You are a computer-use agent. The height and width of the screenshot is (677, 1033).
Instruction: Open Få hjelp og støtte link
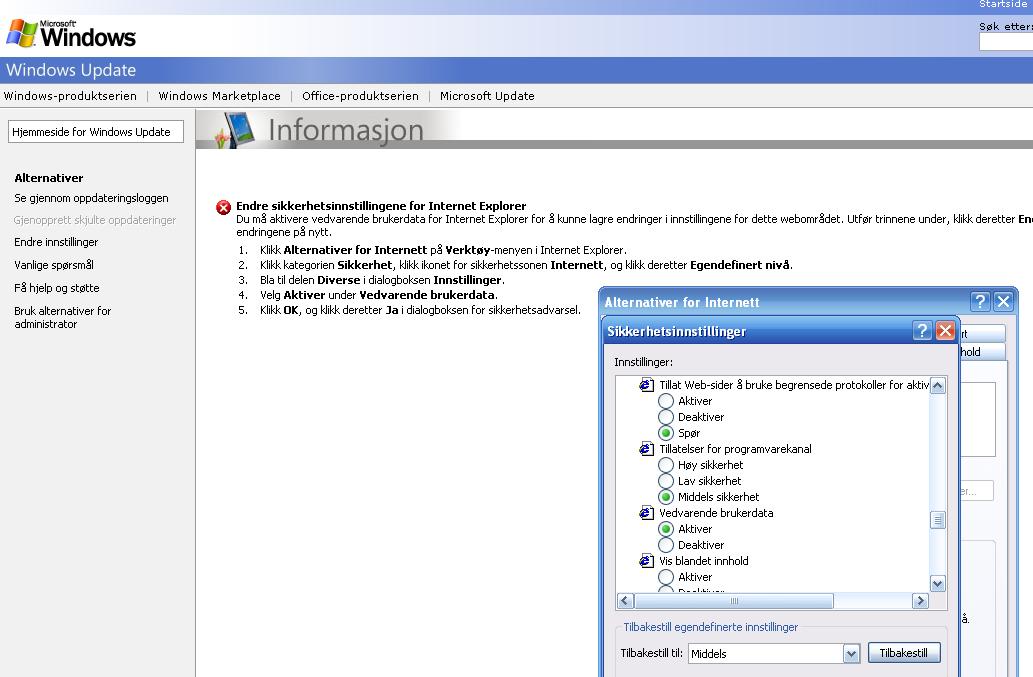point(57,288)
